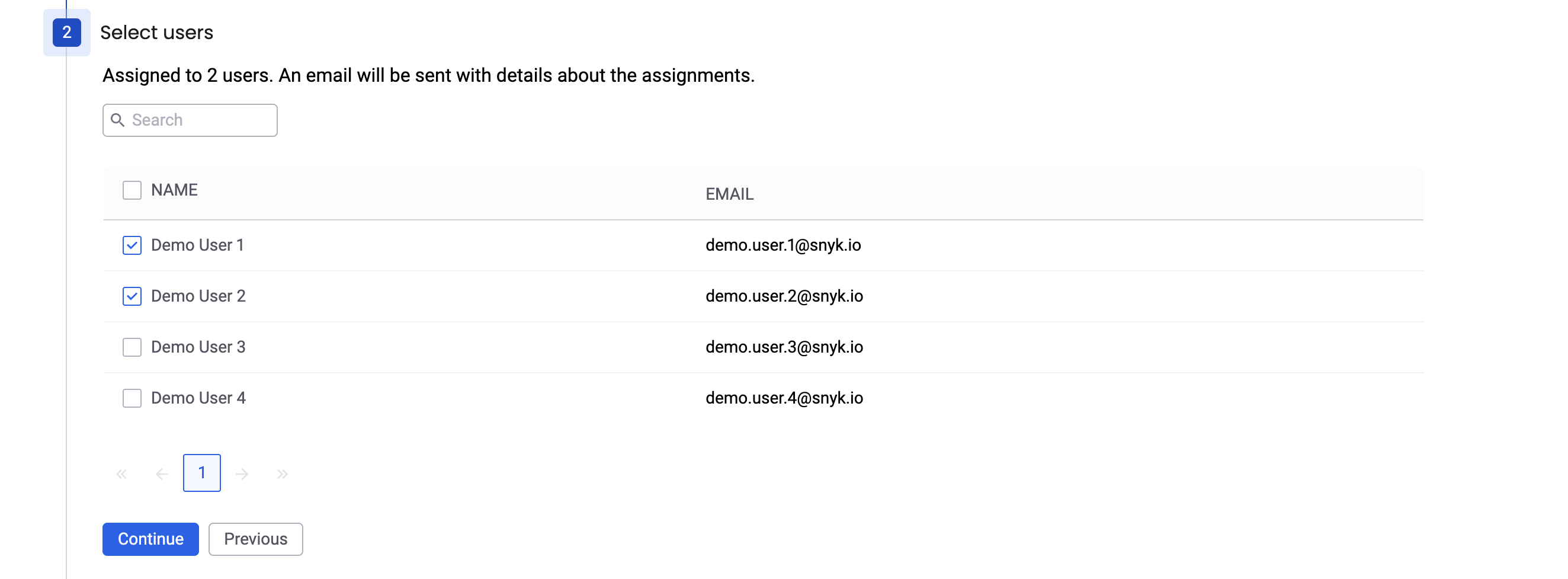Image resolution: width=1568 pixels, height=579 pixels.
Task: Go to first page using double-left arrows
Action: coord(121,474)
